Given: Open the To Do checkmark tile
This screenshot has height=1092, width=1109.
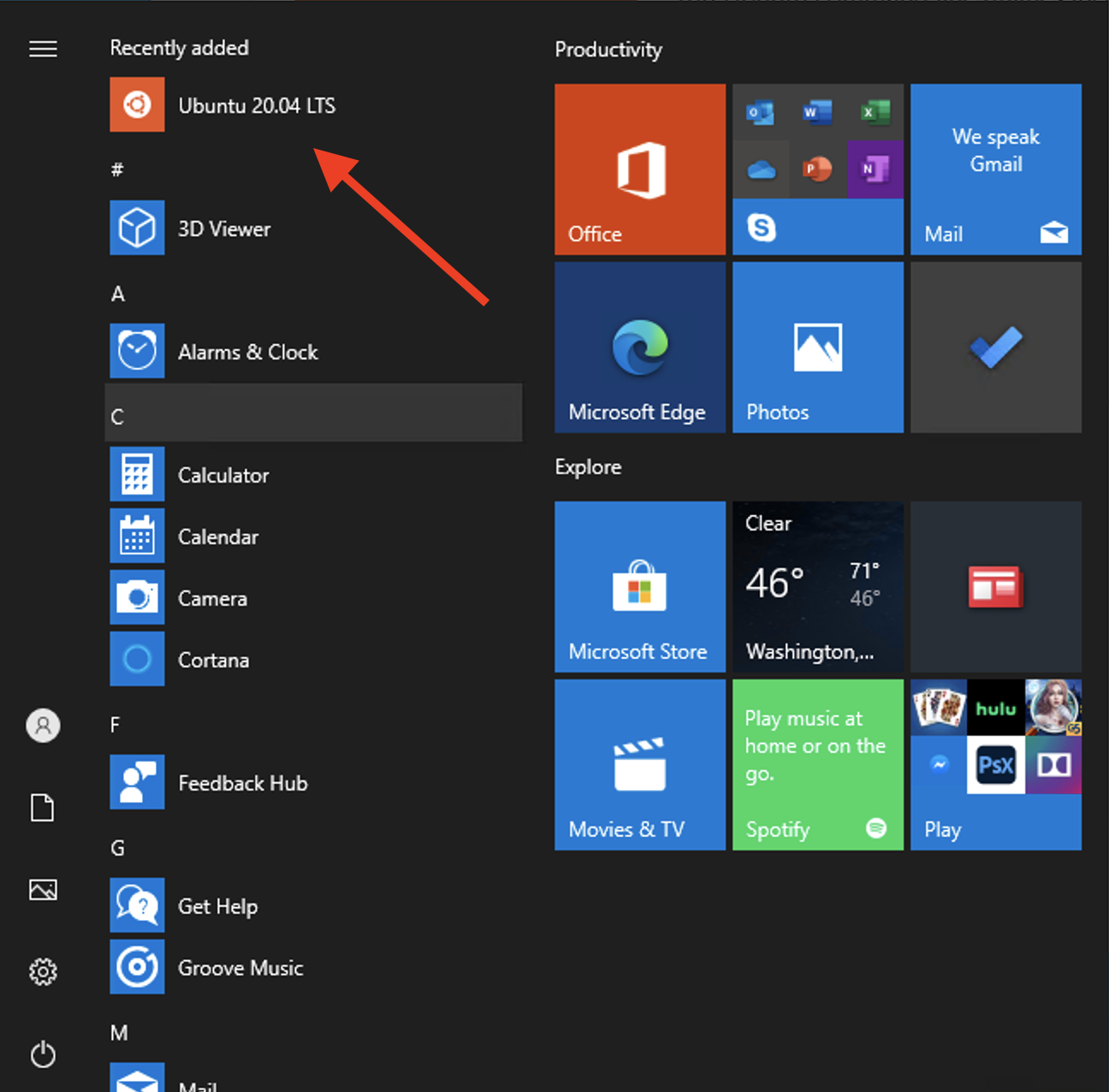Looking at the screenshot, I should click(996, 347).
